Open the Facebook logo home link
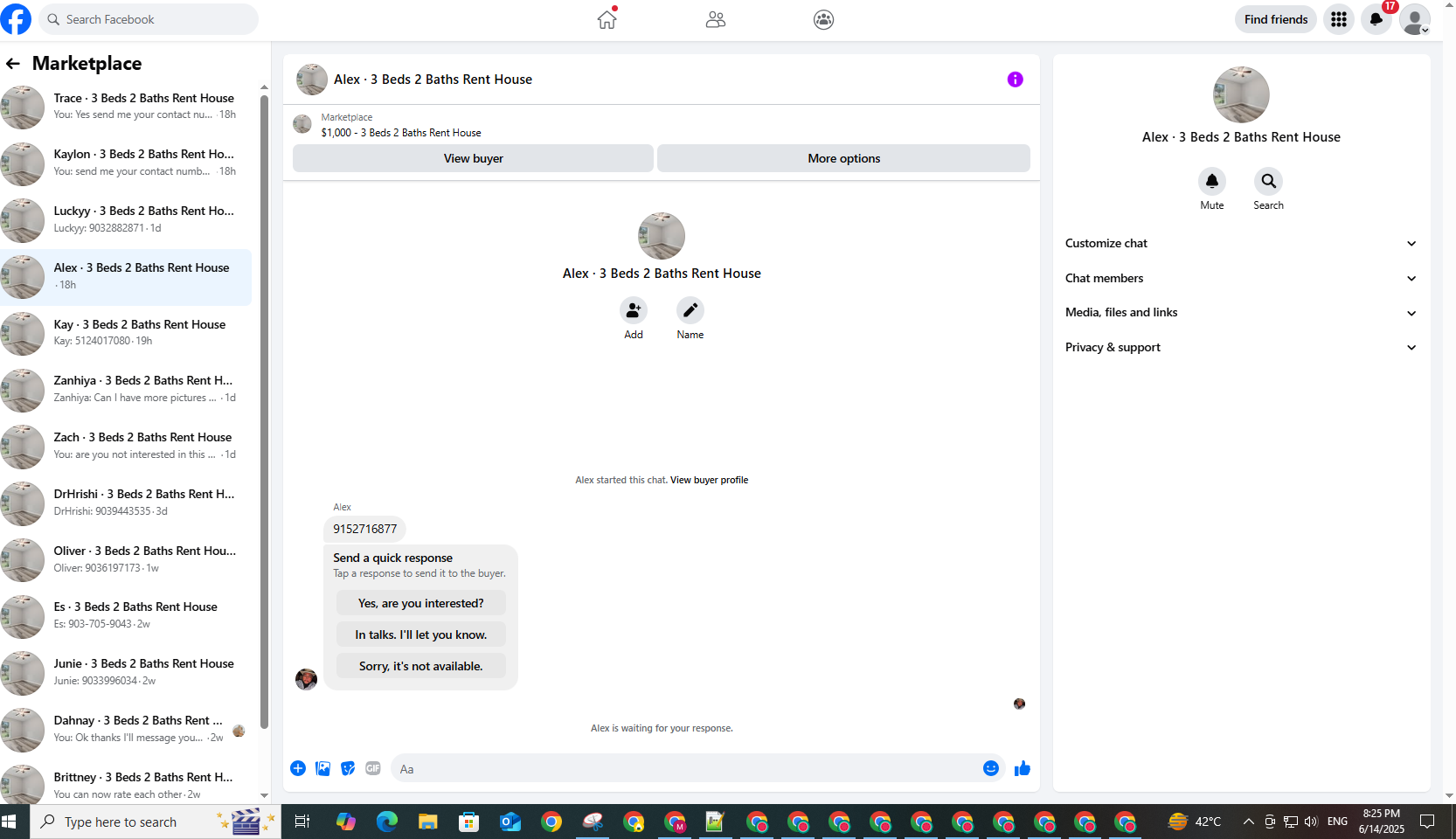 coord(16,19)
